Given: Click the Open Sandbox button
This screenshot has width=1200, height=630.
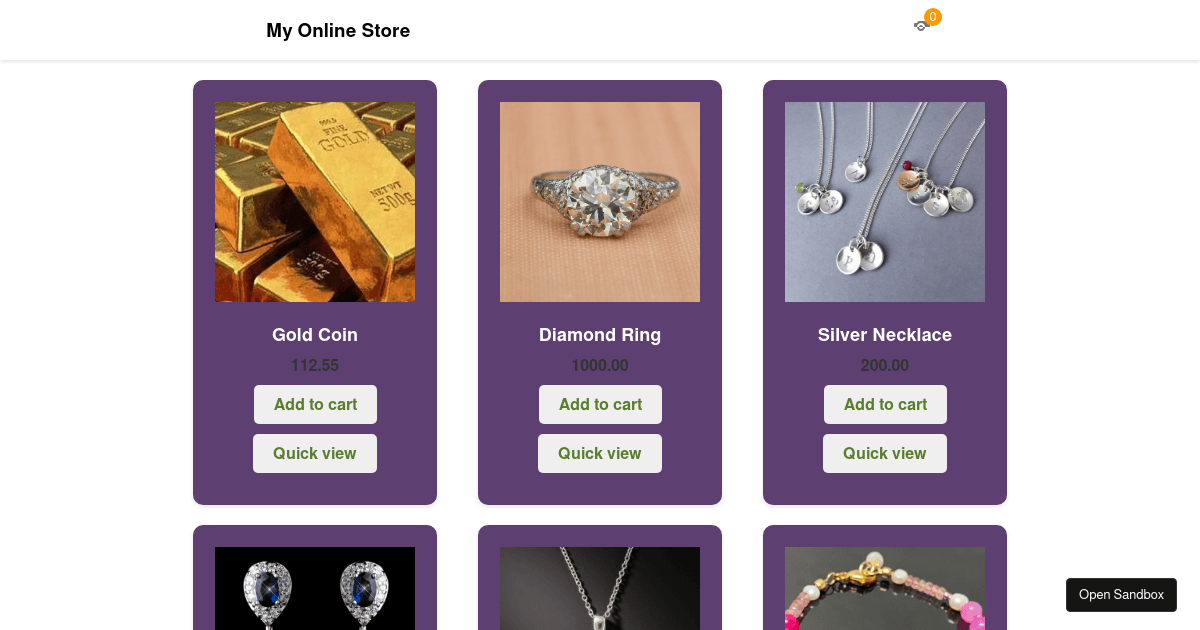Looking at the screenshot, I should click(x=1121, y=595).
